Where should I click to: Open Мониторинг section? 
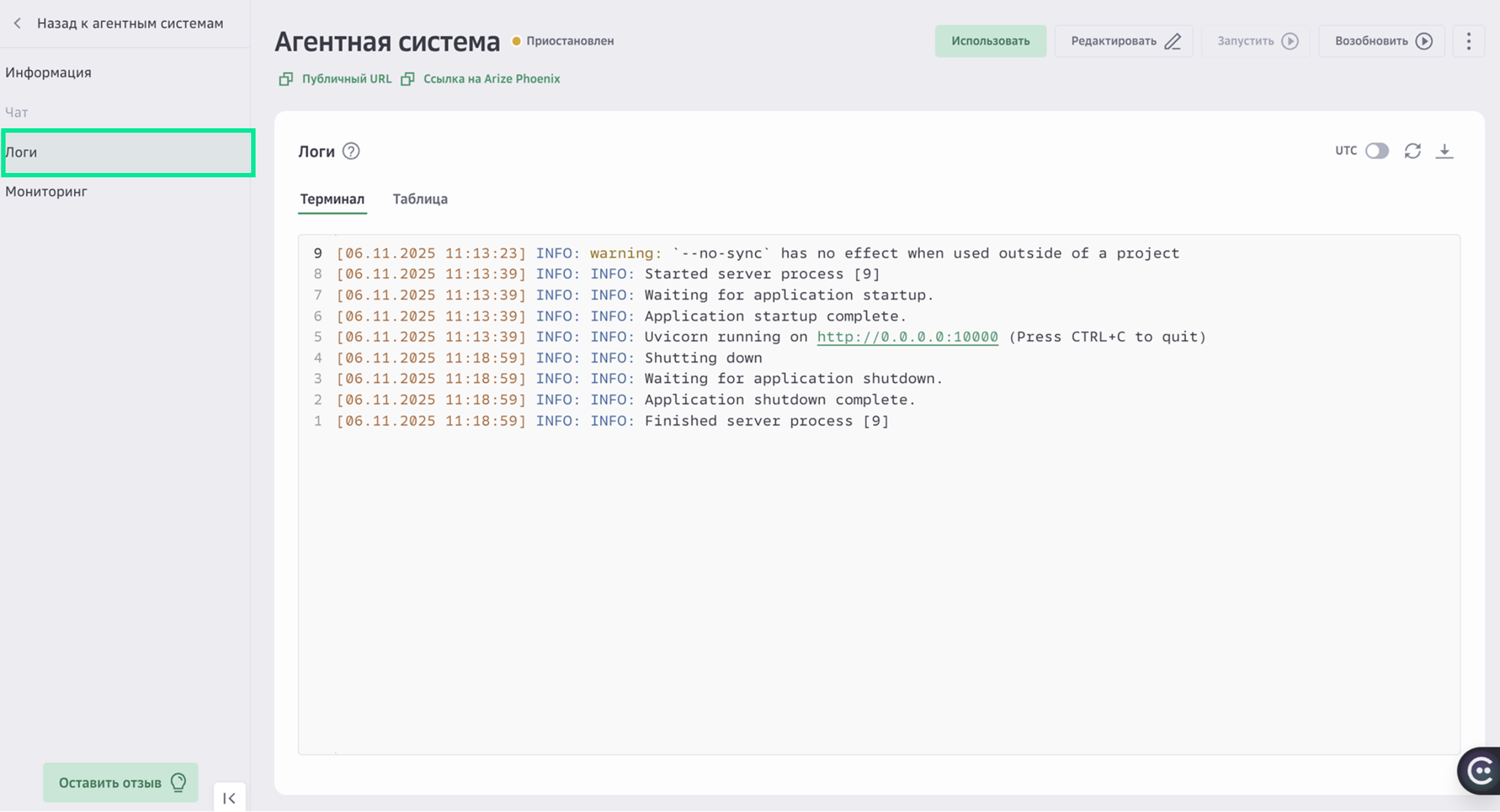pyautogui.click(x=46, y=191)
